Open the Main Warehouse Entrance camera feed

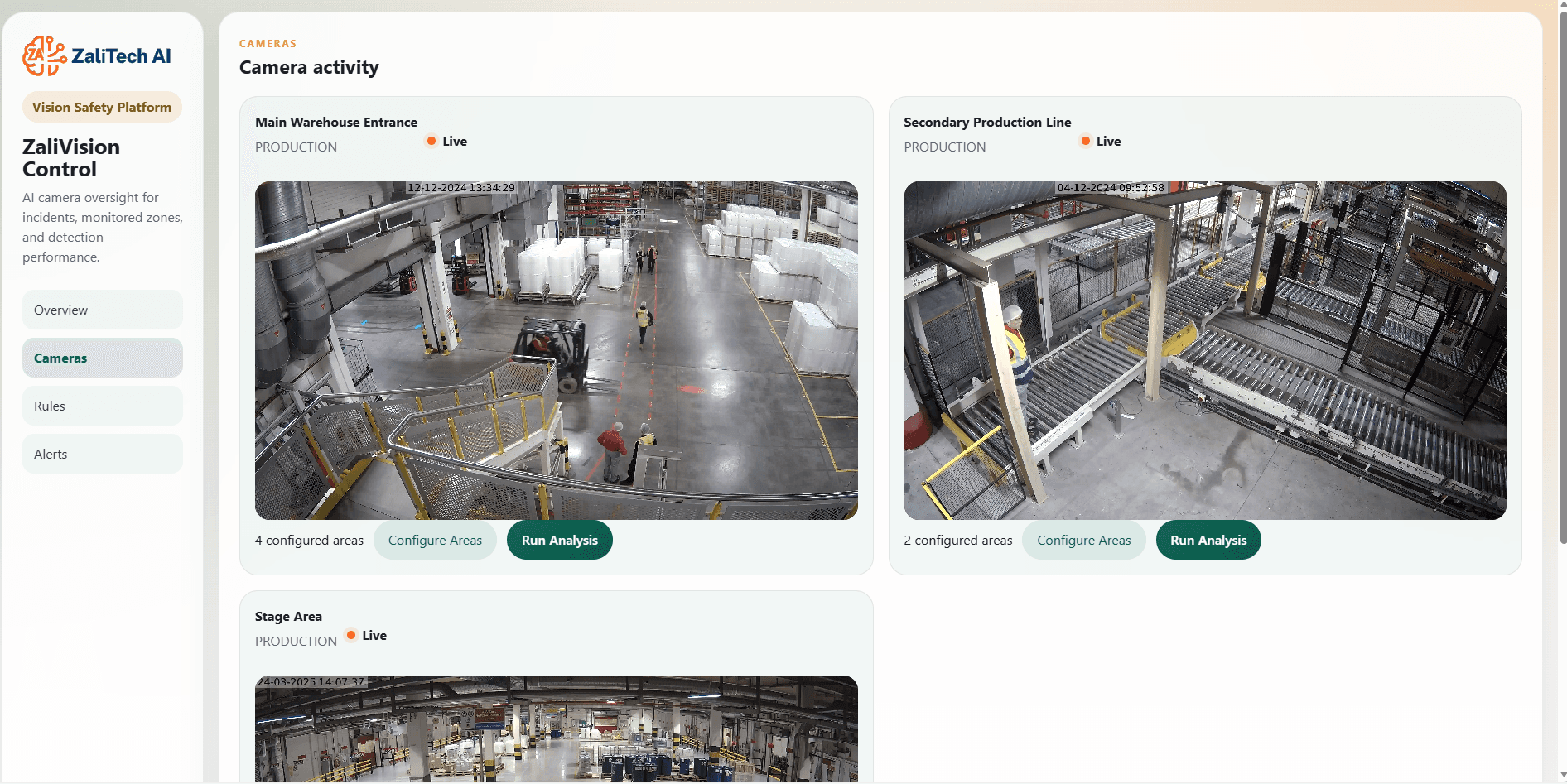(557, 350)
